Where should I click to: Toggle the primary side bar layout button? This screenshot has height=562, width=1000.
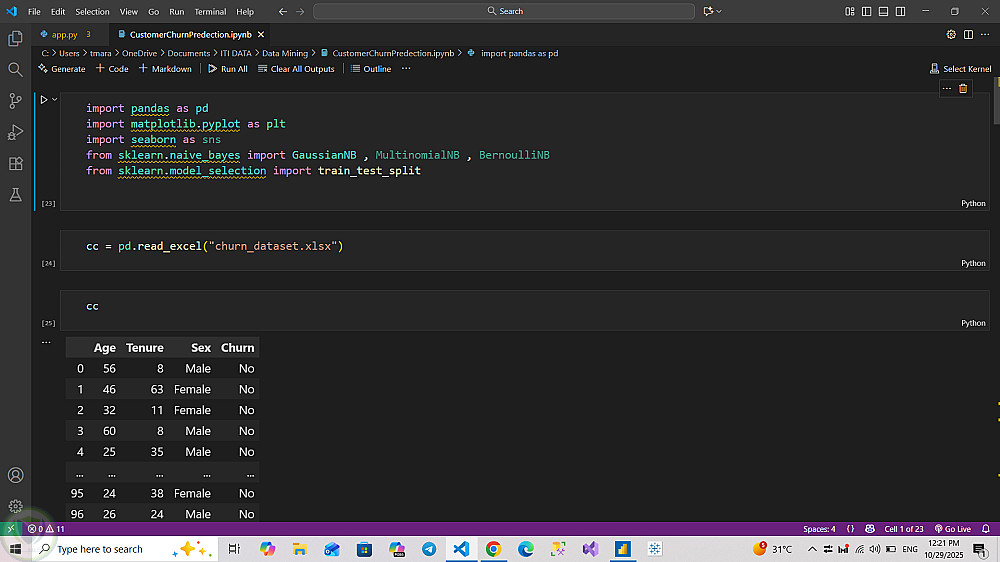868,11
